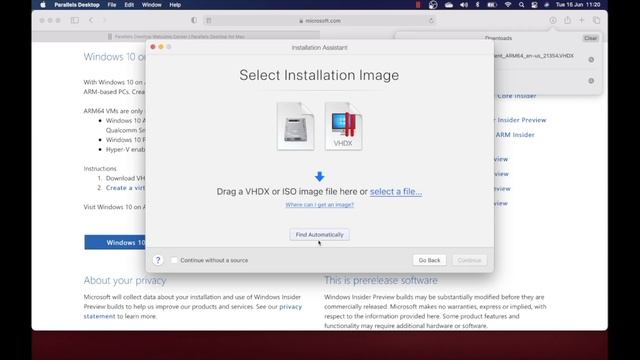
Task: Click the Bluetooth menu bar icon
Action: click(478, 5)
